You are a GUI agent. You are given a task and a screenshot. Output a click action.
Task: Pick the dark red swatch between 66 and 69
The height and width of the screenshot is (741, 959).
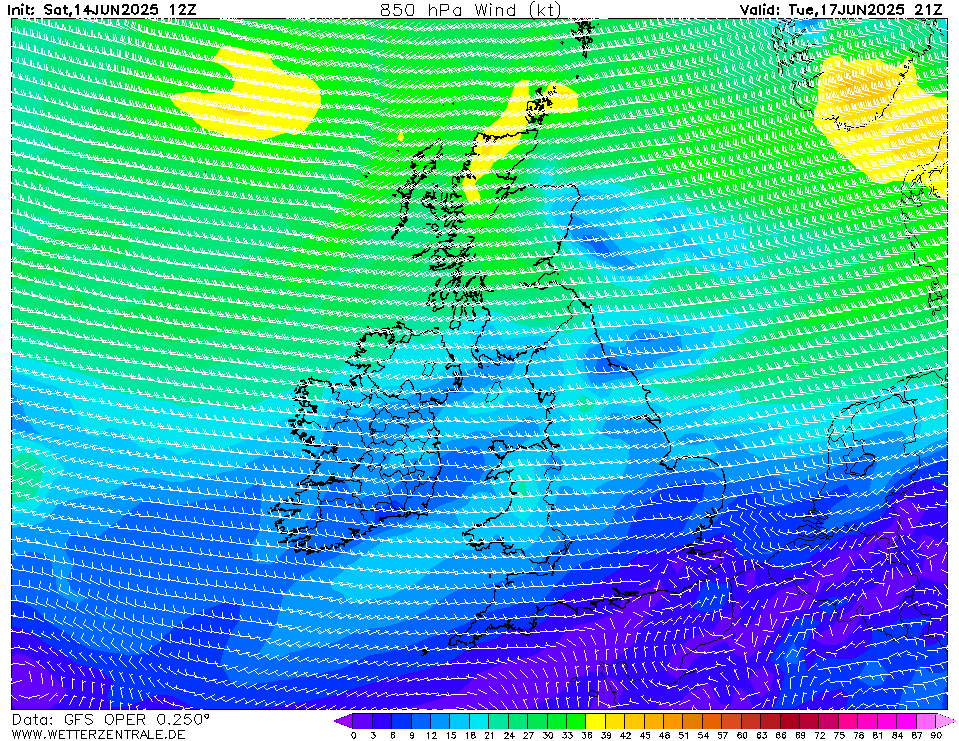click(790, 721)
